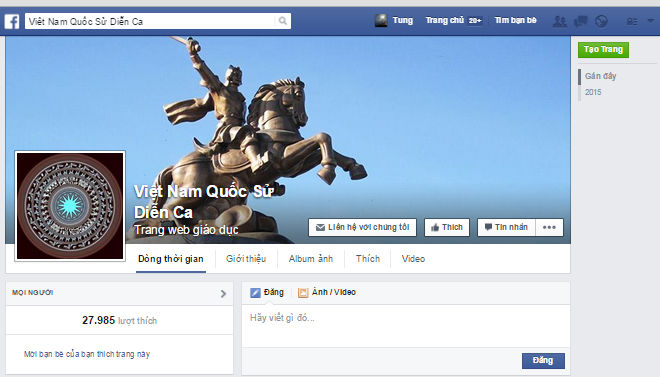Switch to the Dòng thời gian tab
The image size is (660, 377).
click(171, 259)
